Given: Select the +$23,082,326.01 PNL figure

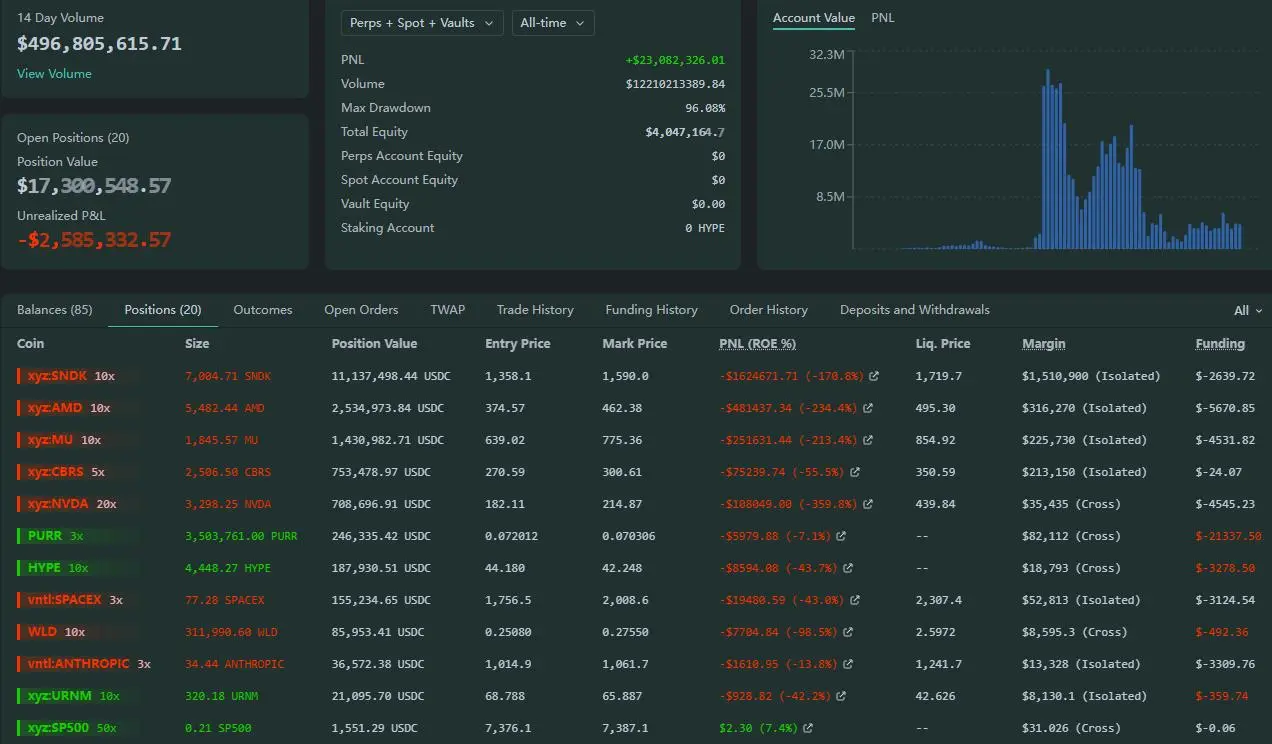Looking at the screenshot, I should pos(675,60).
